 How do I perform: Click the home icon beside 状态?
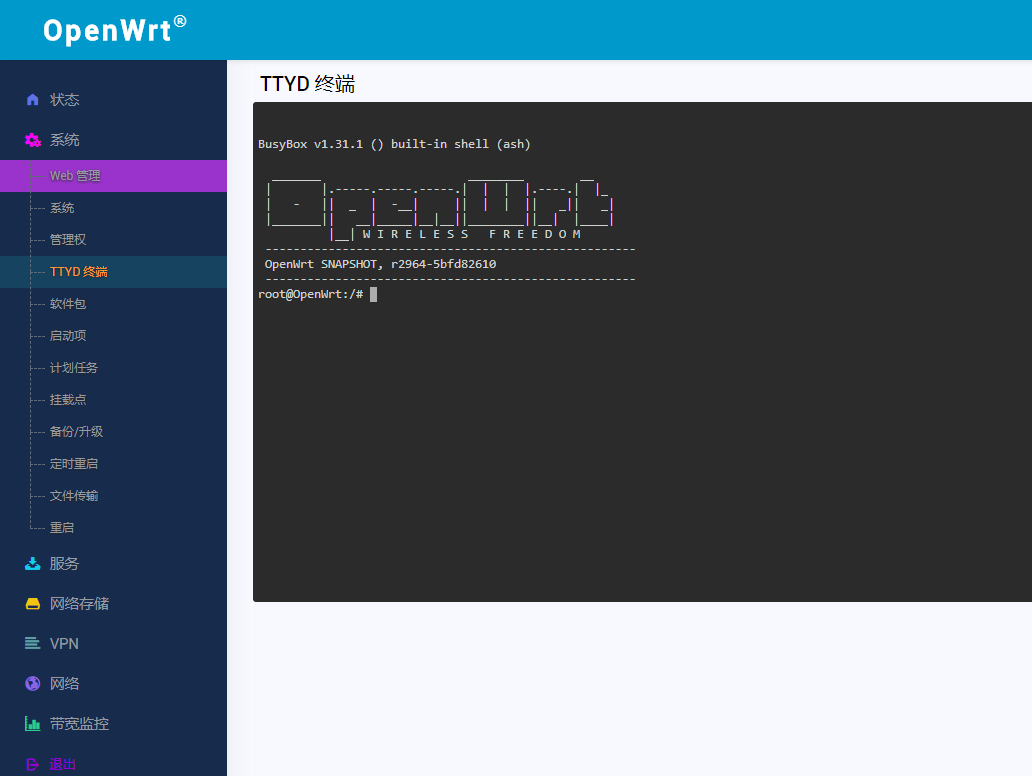pyautogui.click(x=32, y=99)
